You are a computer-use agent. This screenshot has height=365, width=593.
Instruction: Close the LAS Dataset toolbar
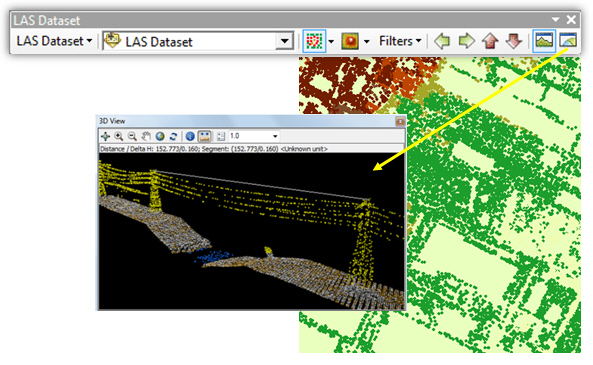571,19
